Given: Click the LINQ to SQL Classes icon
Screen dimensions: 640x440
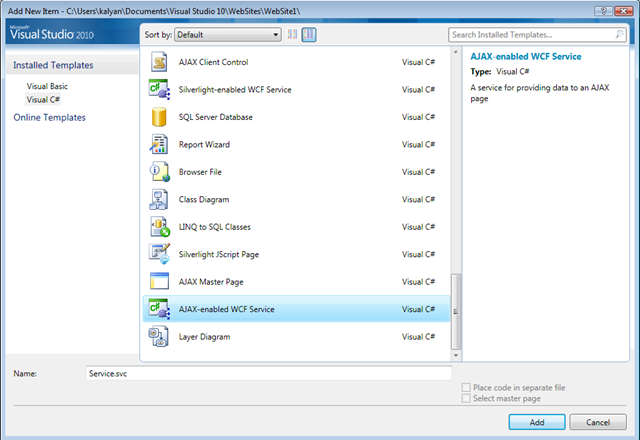Looking at the screenshot, I should (159, 227).
